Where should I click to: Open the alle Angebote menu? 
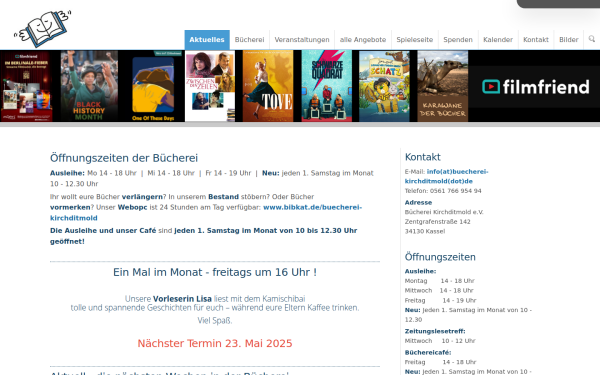363,40
